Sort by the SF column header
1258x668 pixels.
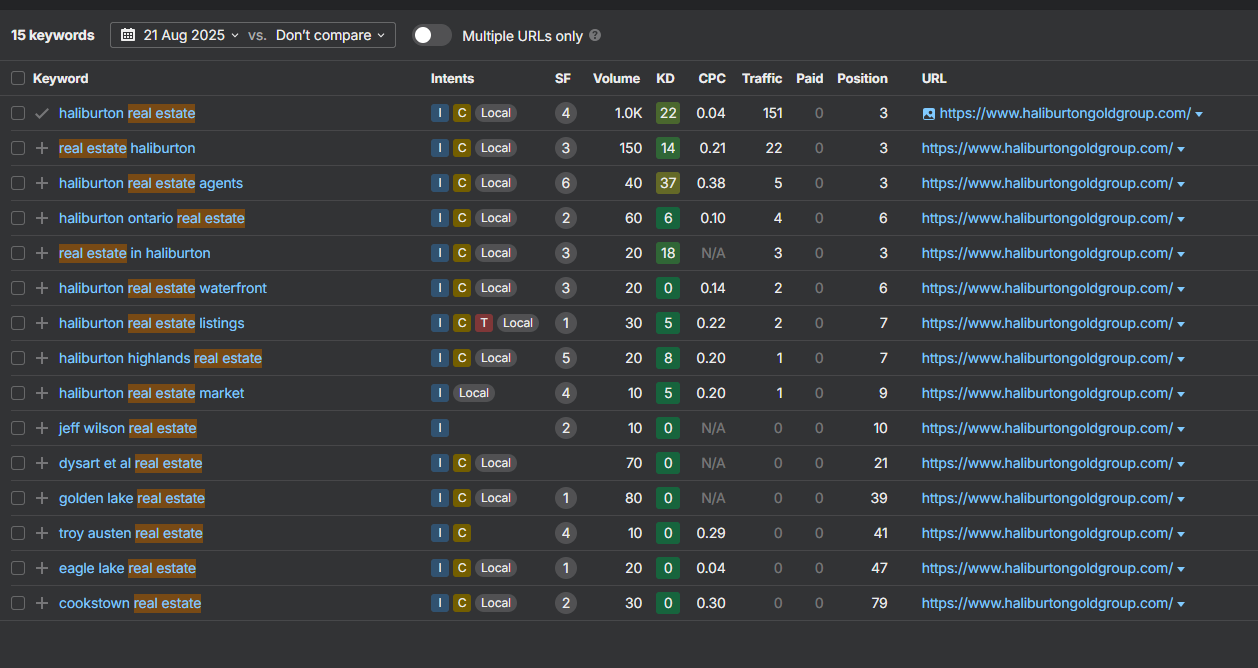click(563, 78)
